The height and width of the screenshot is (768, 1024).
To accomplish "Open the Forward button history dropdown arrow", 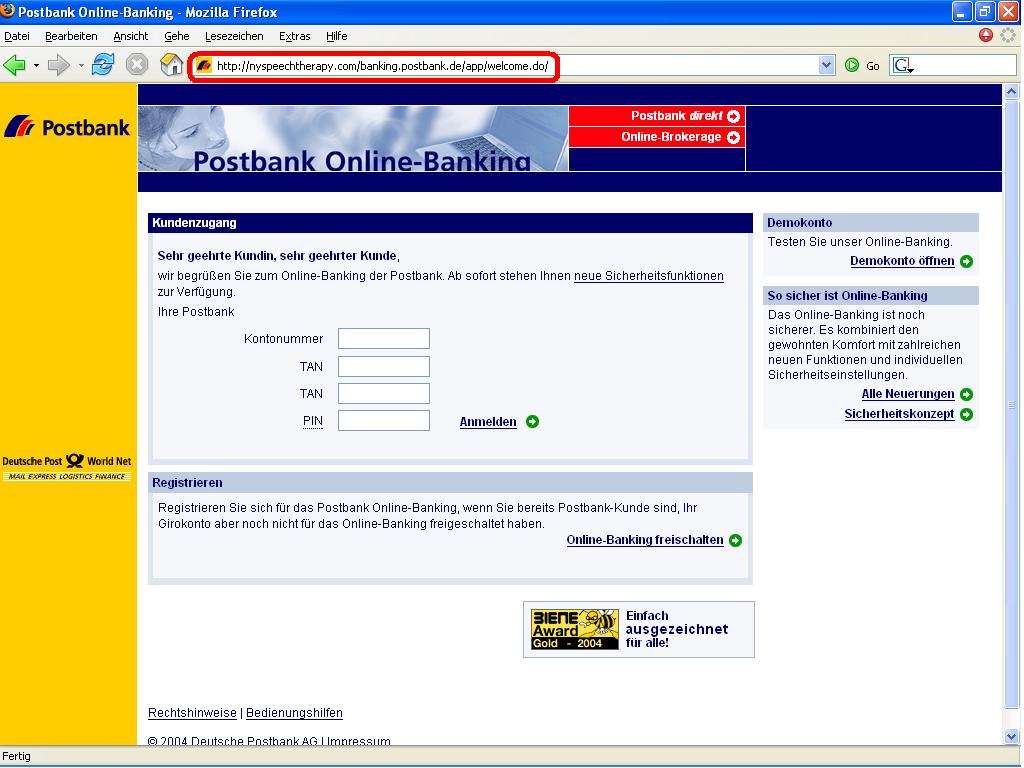I will [x=81, y=65].
